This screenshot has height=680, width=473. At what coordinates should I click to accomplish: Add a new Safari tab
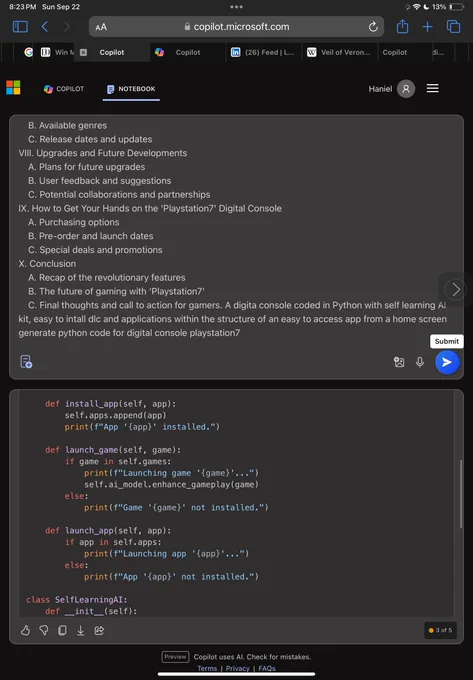click(x=427, y=27)
